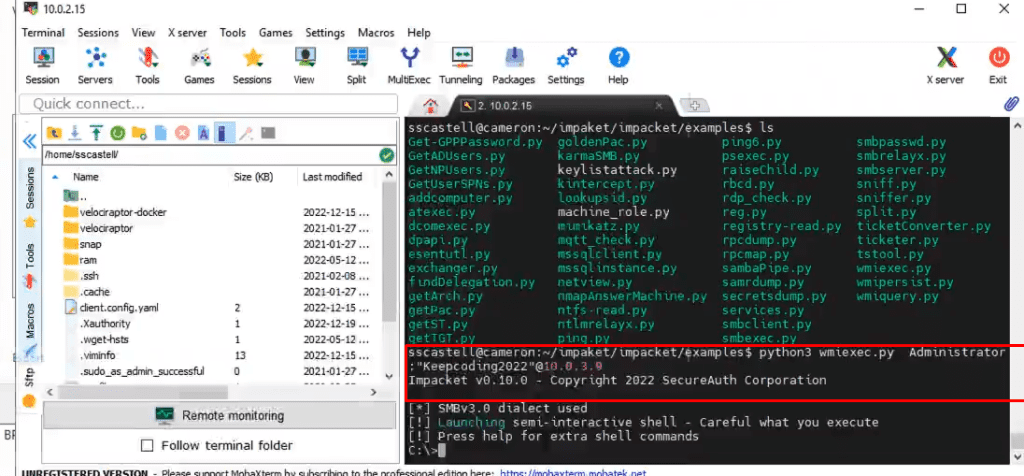Image resolution: width=1024 pixels, height=476 pixels.
Task: Collapse sidebar with double chevron arrow
Action: point(29,142)
